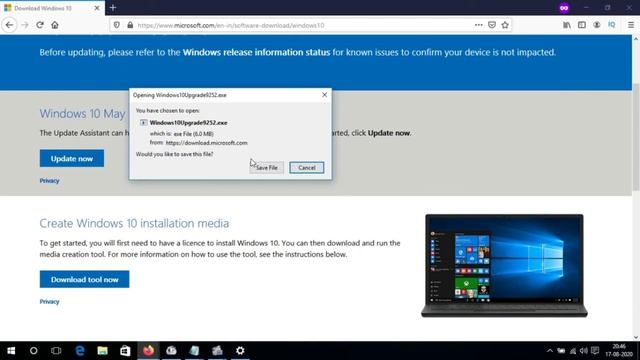Show hidden system tray icons

(x=549, y=351)
